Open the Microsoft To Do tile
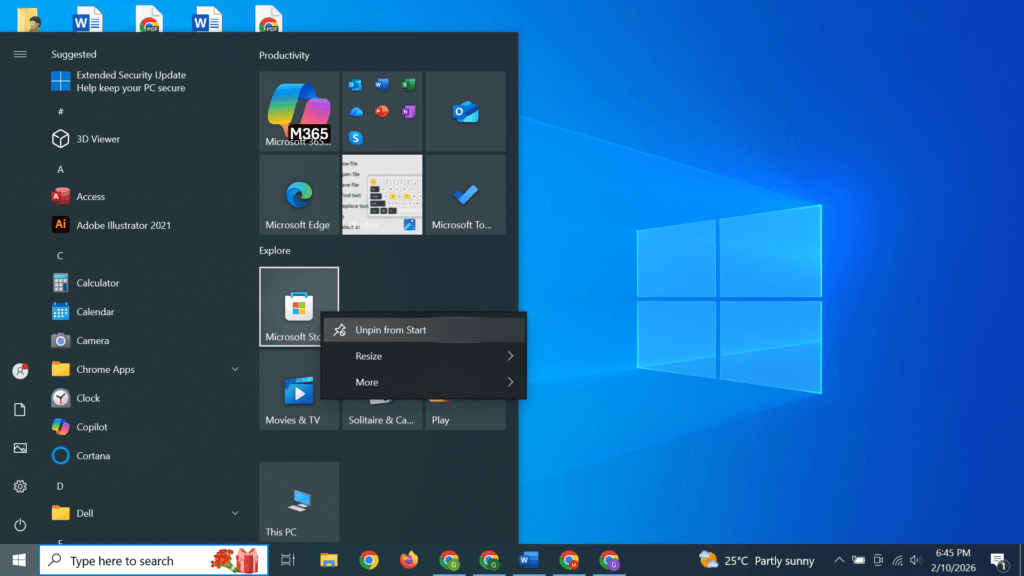This screenshot has width=1024, height=576. click(x=465, y=195)
